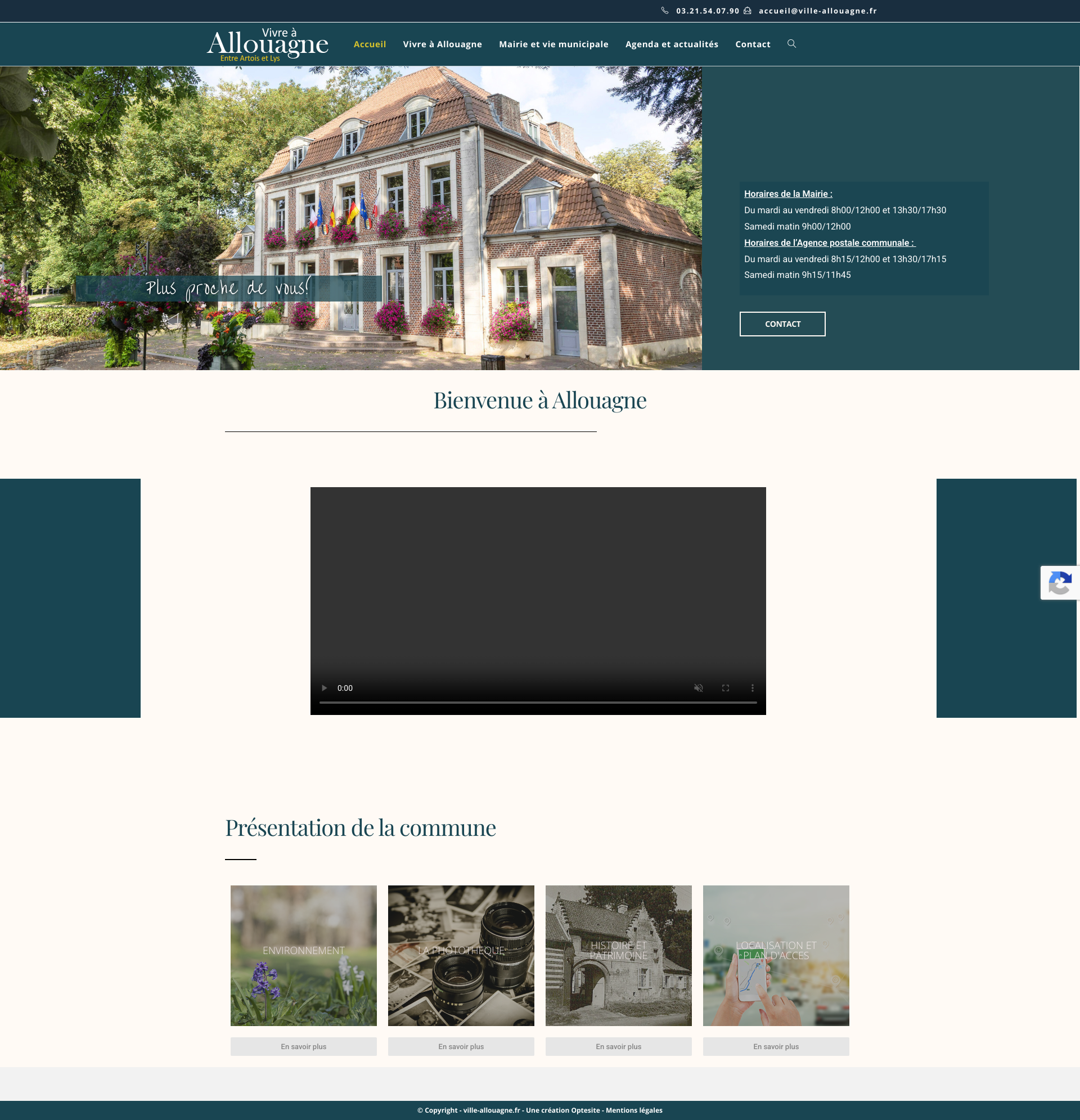
Task: Seek on the video progress bar
Action: click(x=538, y=702)
